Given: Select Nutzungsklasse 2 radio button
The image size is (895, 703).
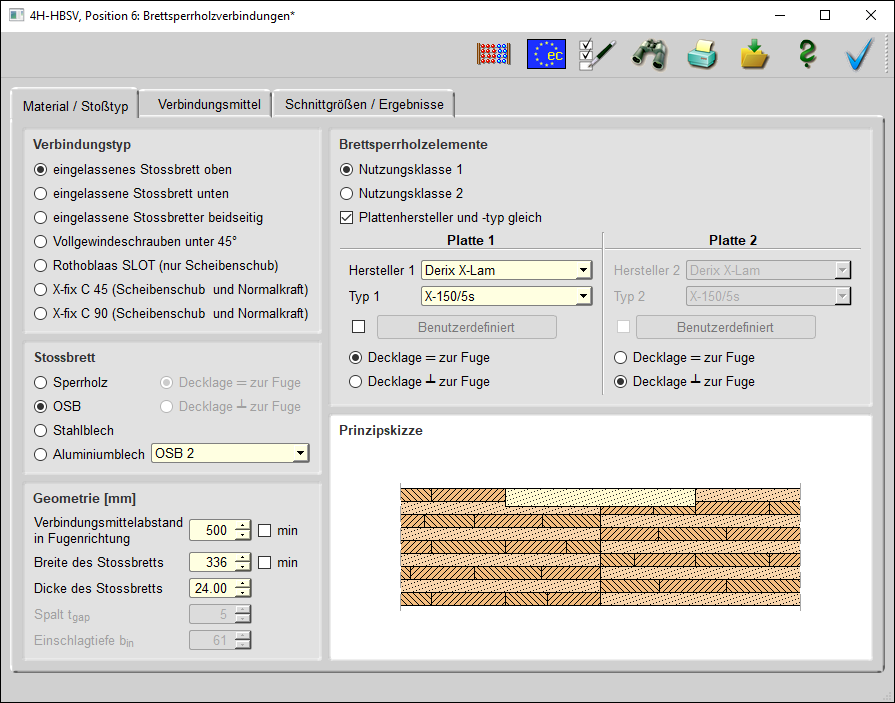Looking at the screenshot, I should coord(347,194).
